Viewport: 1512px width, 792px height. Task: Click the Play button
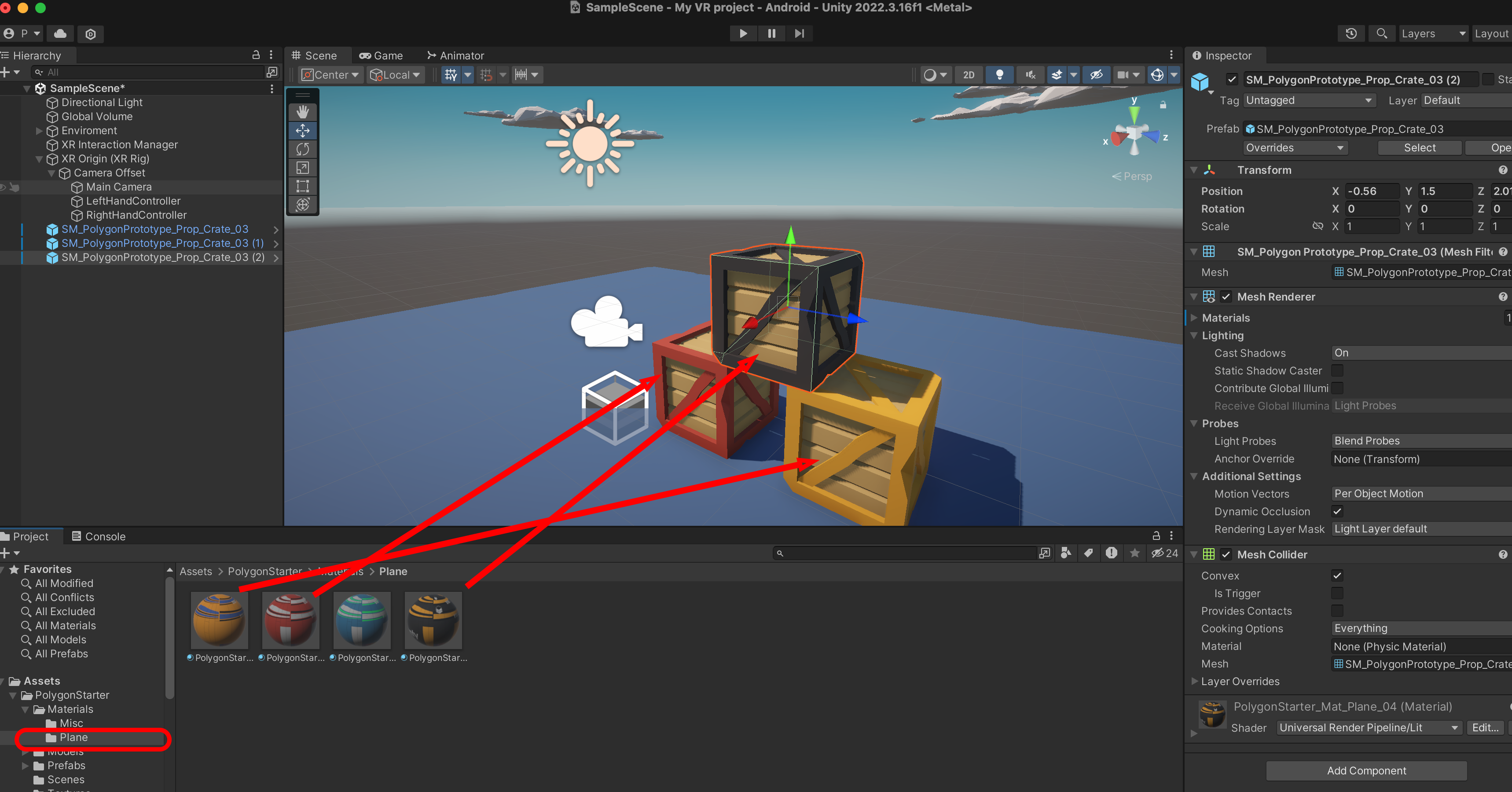pos(742,33)
